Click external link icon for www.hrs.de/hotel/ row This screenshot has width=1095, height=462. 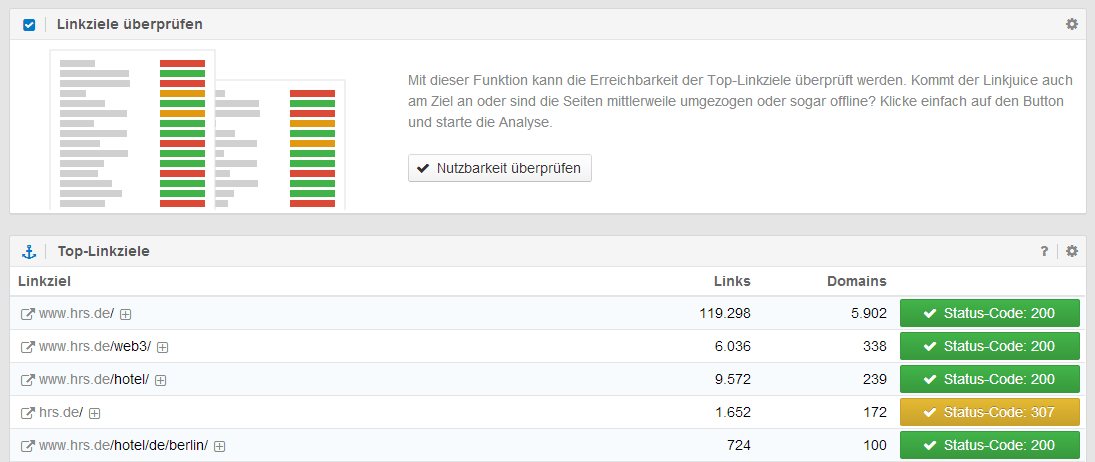pyautogui.click(x=27, y=380)
